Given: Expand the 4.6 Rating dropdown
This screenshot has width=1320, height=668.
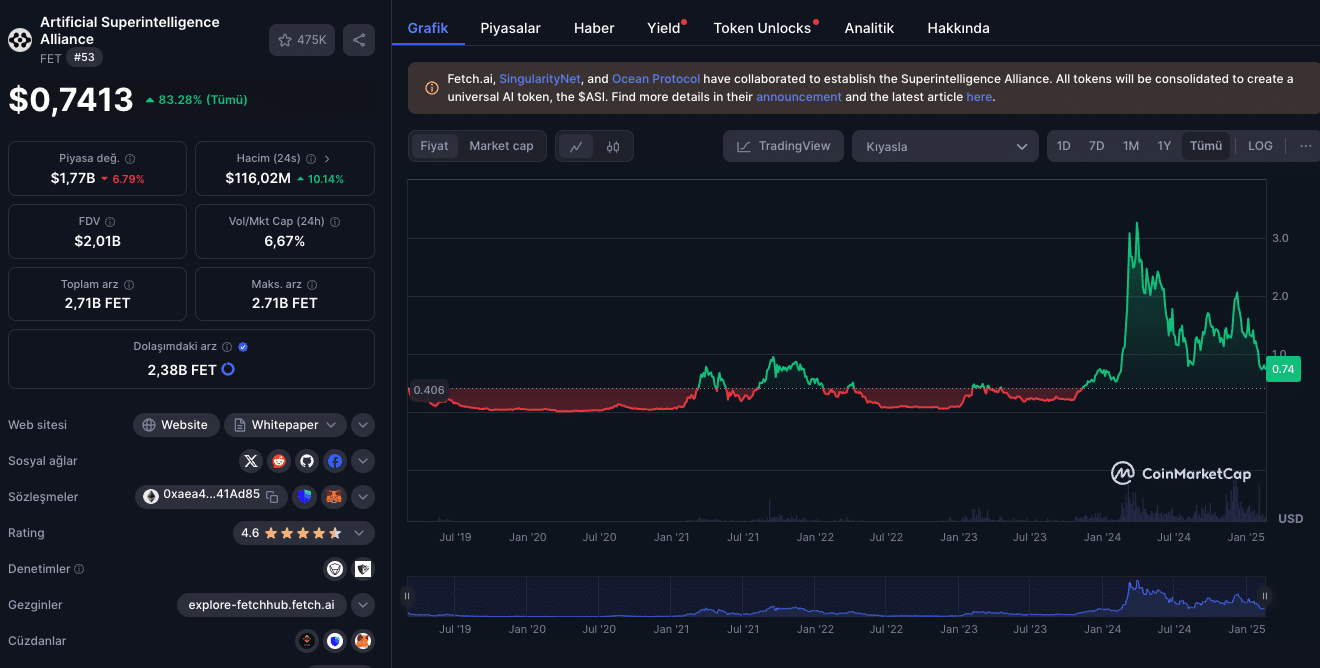Looking at the screenshot, I should point(304,533).
